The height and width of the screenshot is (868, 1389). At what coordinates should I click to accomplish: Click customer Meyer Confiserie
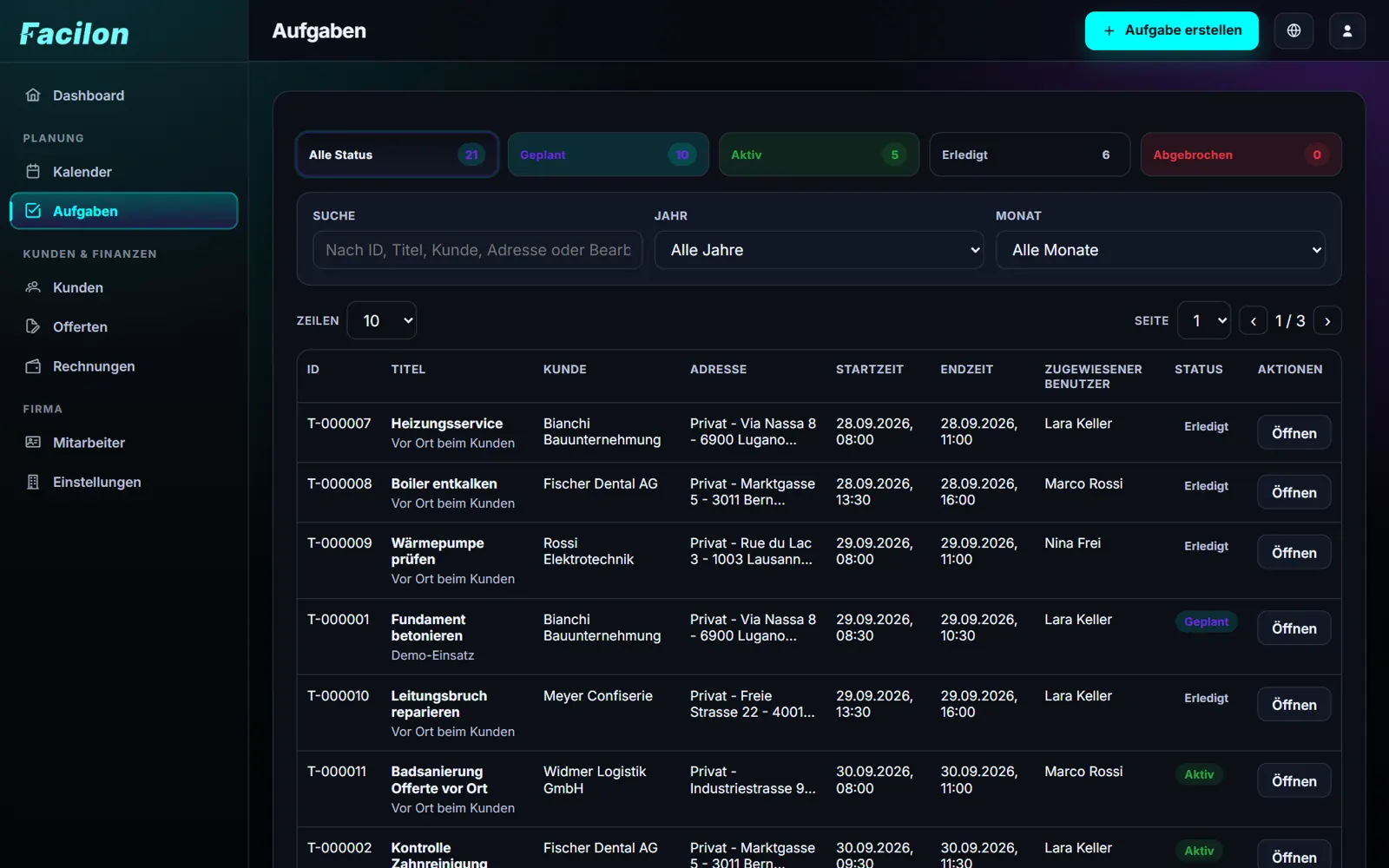597,695
